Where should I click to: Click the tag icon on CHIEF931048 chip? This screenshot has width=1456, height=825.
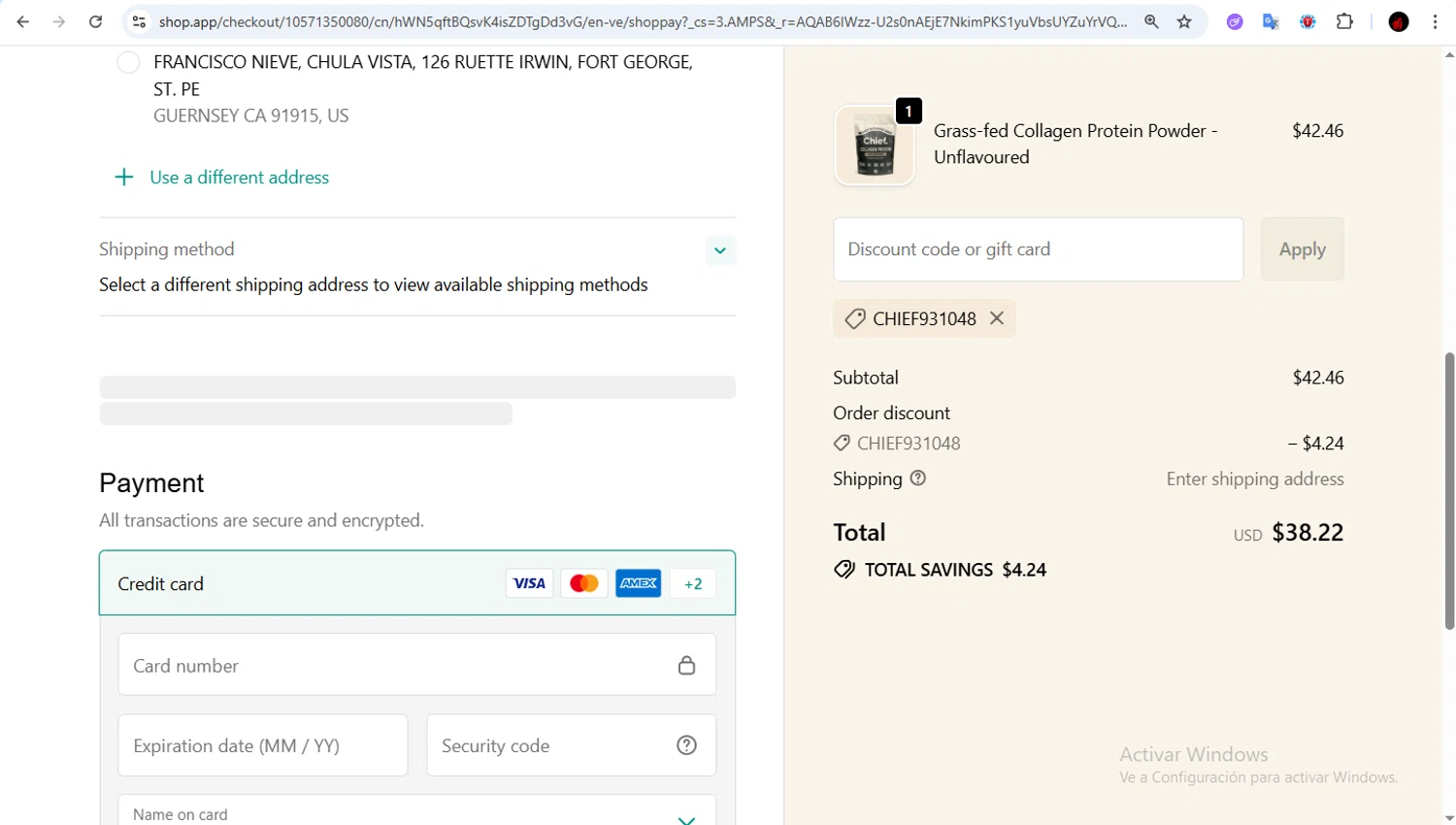[x=855, y=318]
